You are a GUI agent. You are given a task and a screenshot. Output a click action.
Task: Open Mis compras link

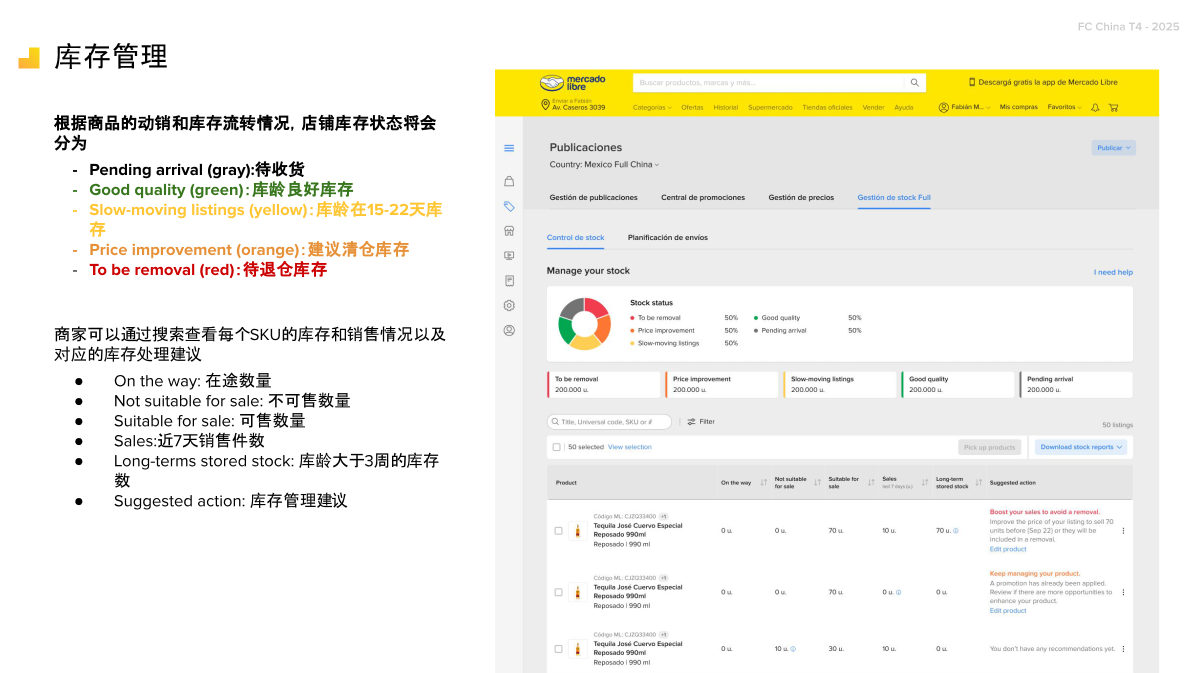coord(1018,107)
